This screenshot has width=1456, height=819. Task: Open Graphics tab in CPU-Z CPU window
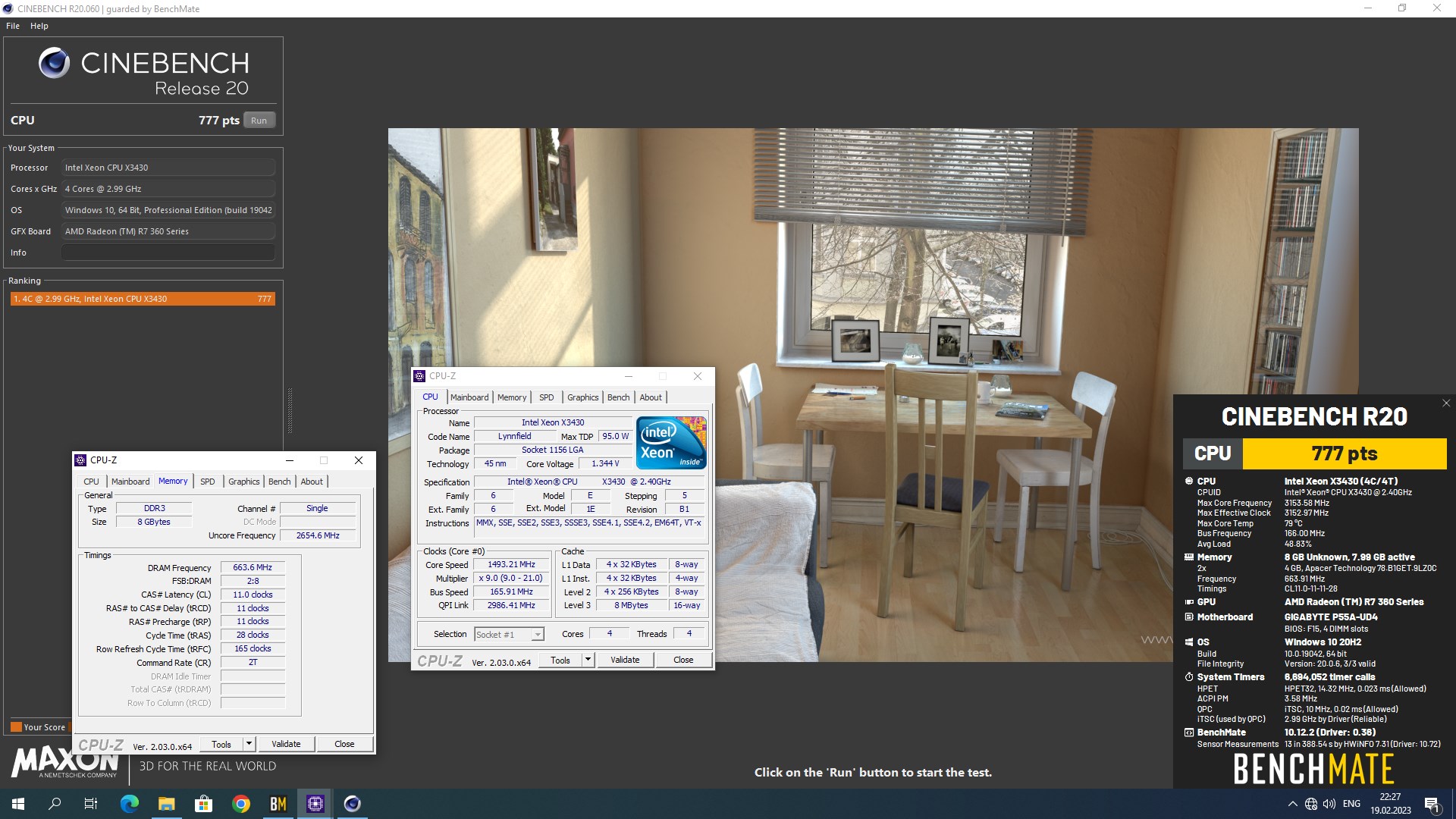582,397
